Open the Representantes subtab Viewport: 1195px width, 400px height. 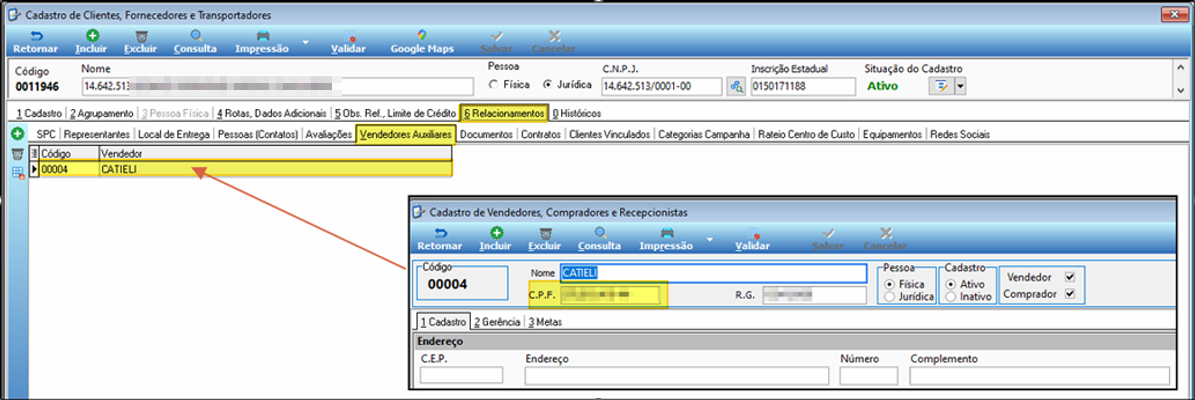point(97,134)
